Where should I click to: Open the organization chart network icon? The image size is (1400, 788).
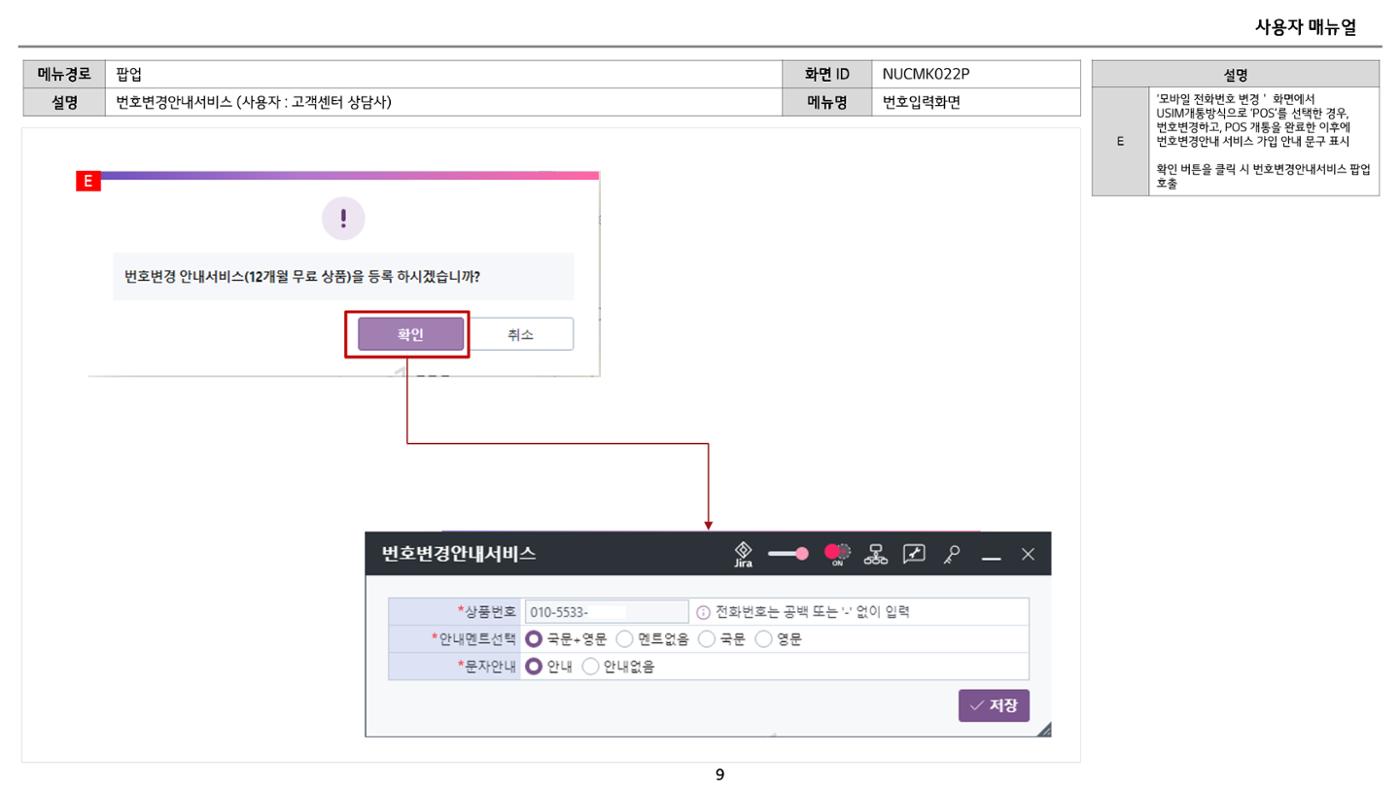(875, 553)
